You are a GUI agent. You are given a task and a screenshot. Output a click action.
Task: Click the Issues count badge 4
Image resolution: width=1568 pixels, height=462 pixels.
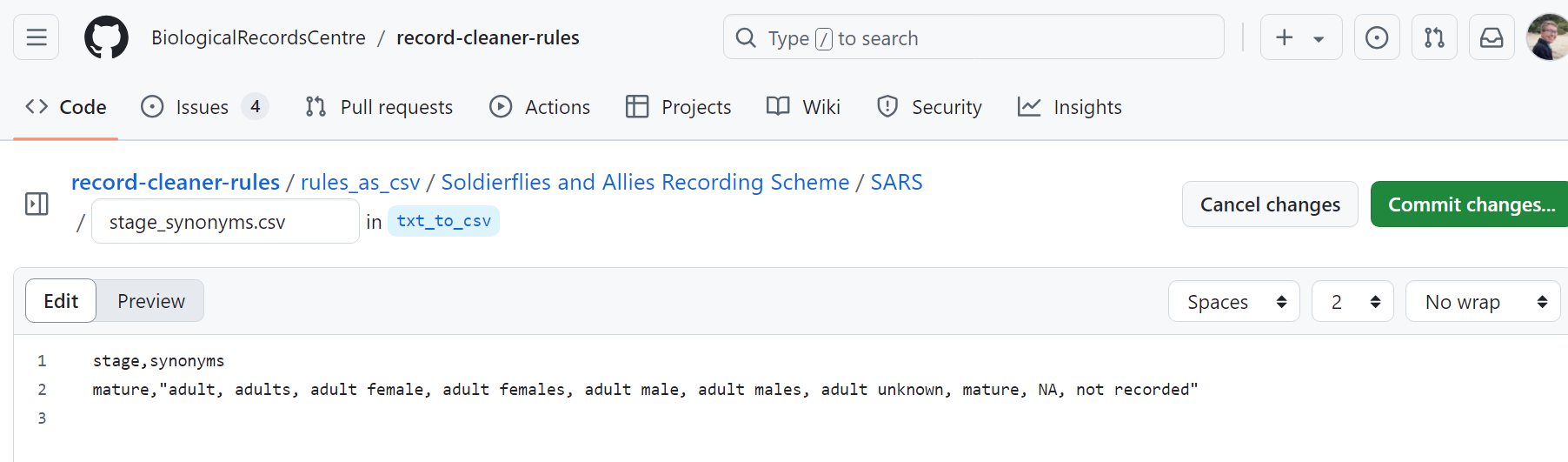(x=256, y=107)
